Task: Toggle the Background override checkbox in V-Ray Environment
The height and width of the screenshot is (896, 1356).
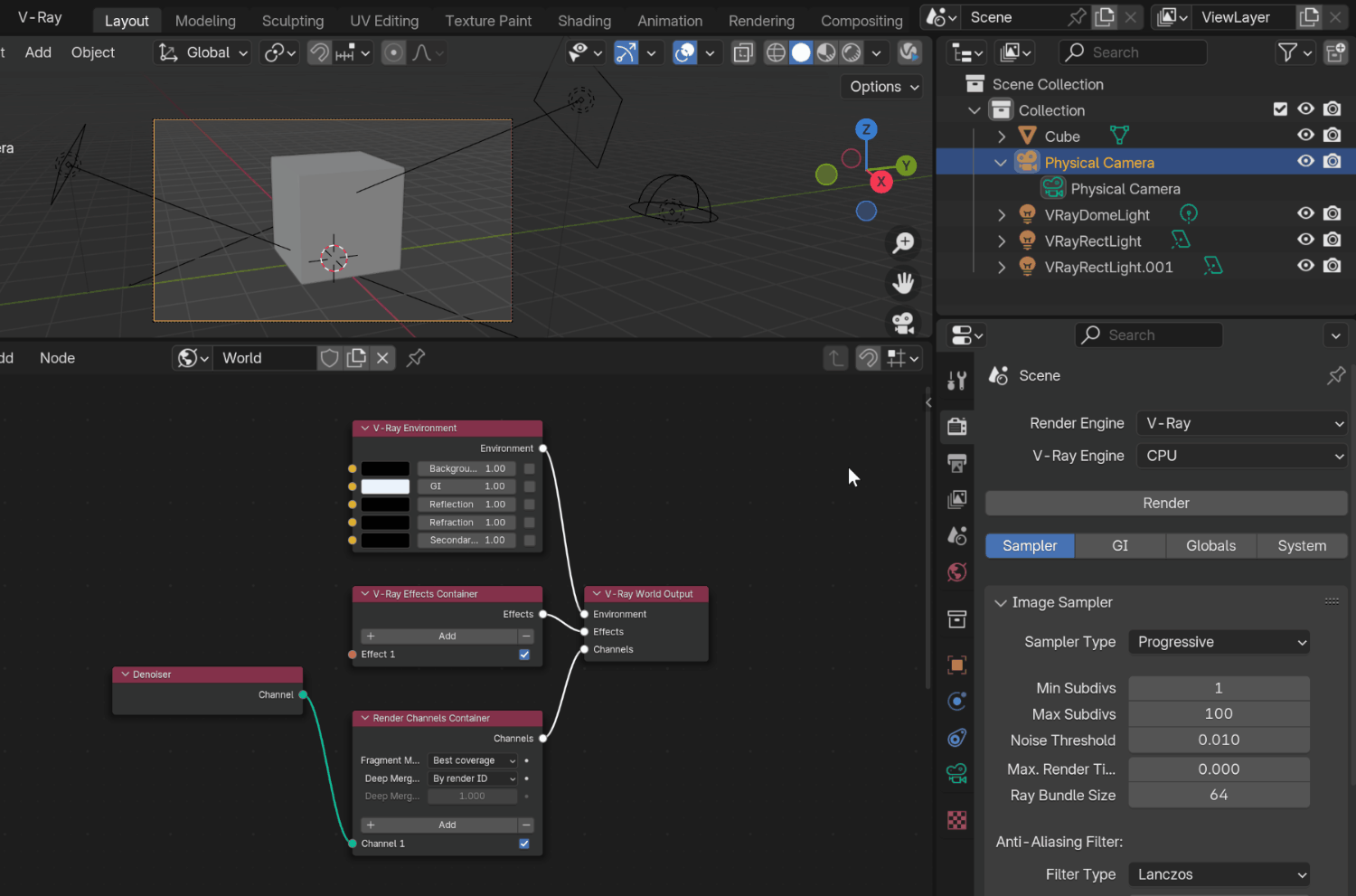Action: (530, 468)
